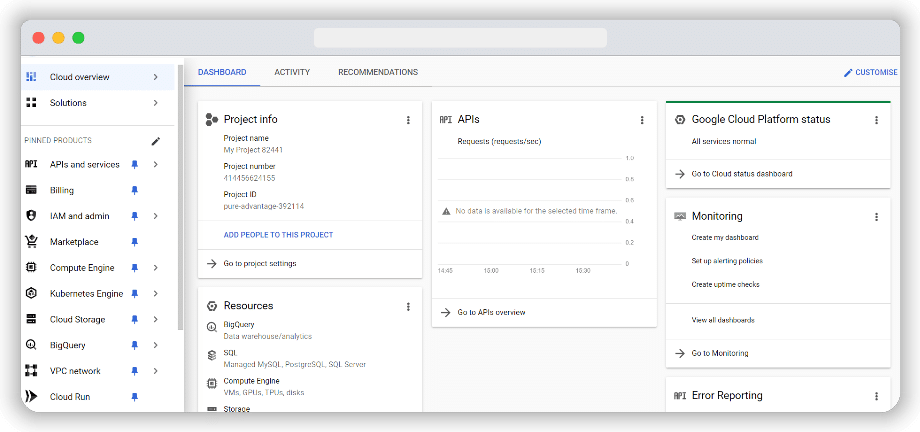Switch to the Recommendations tab

pyautogui.click(x=378, y=72)
